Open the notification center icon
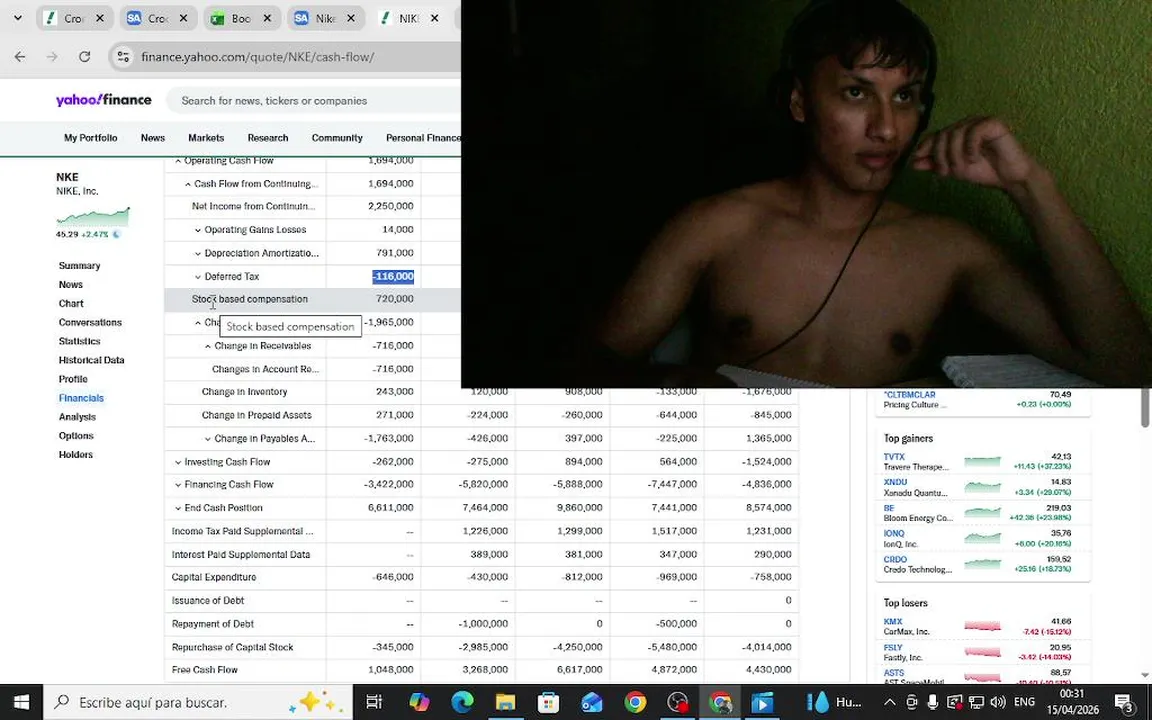This screenshot has width=1152, height=720. (x=1124, y=702)
